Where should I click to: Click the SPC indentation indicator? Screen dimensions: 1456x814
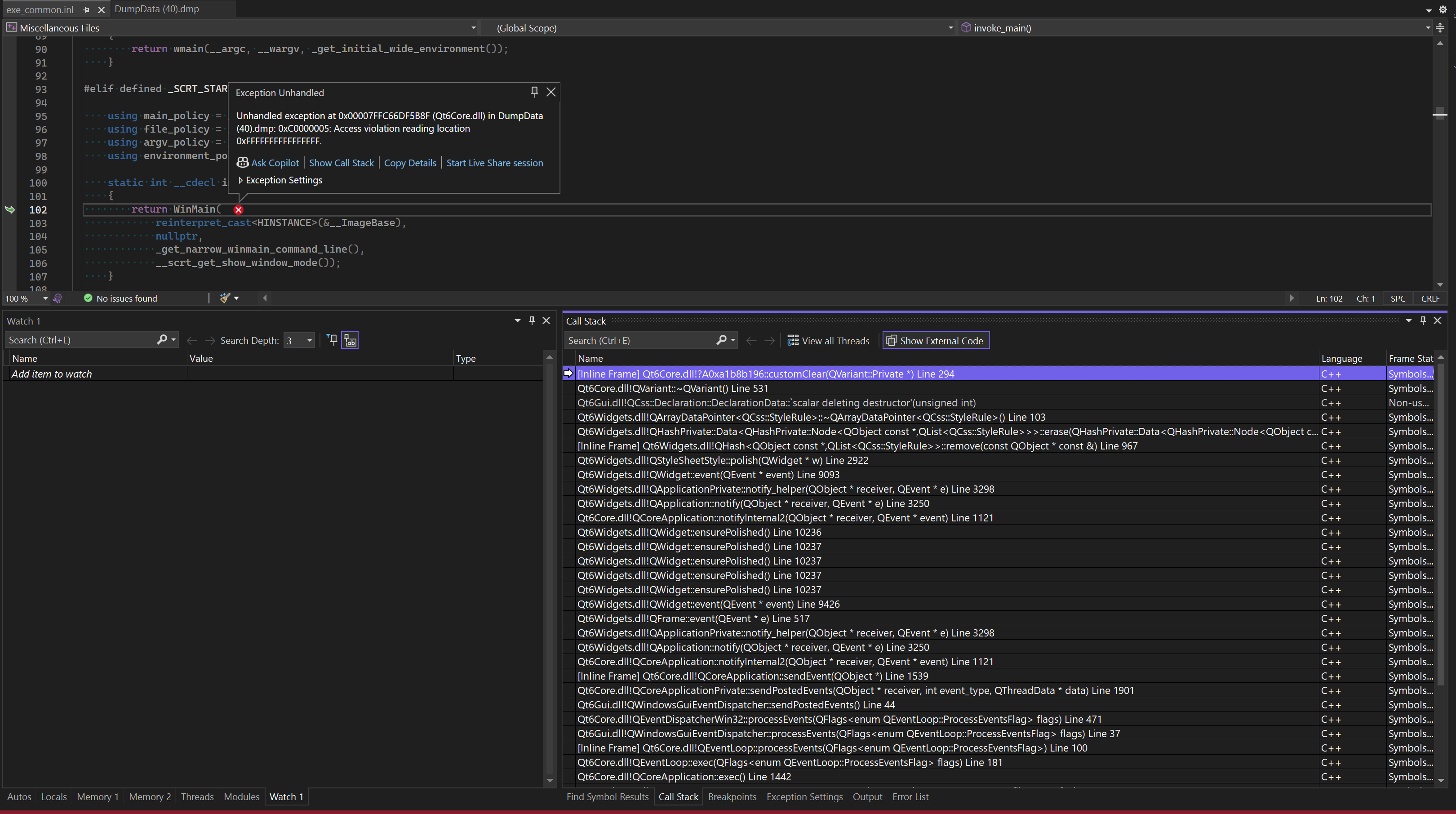(1398, 298)
